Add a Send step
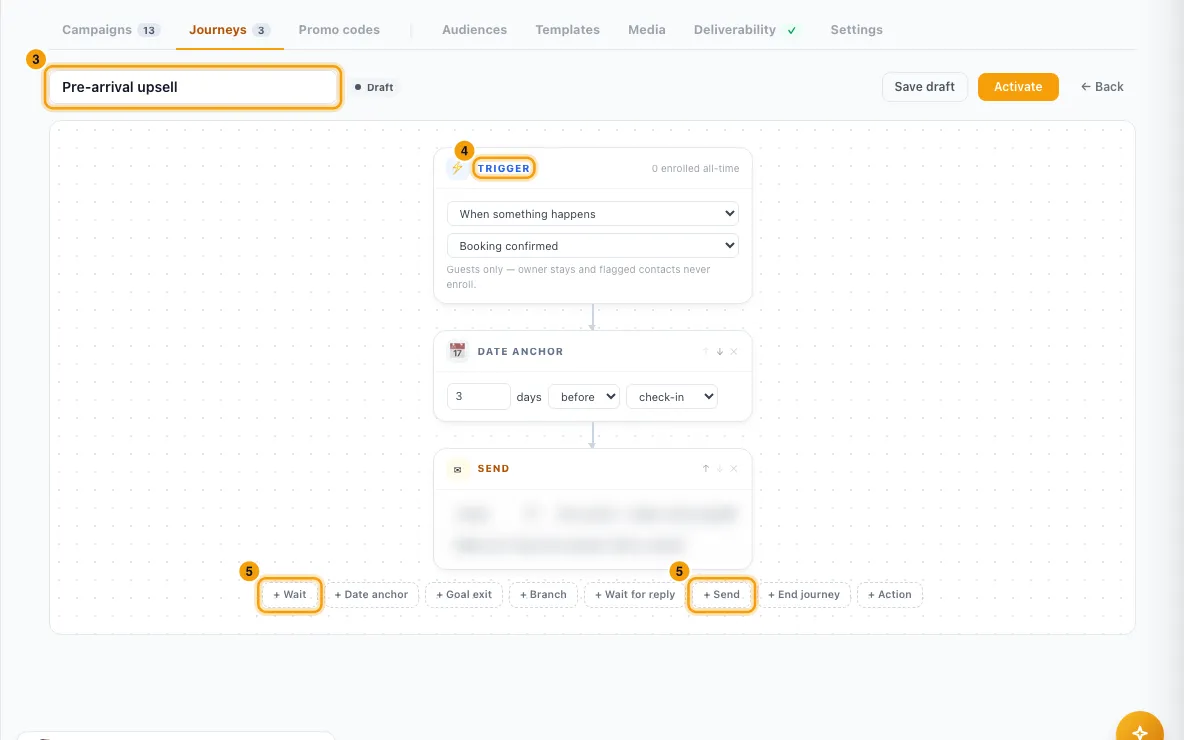Image resolution: width=1184 pixels, height=740 pixels. [721, 594]
